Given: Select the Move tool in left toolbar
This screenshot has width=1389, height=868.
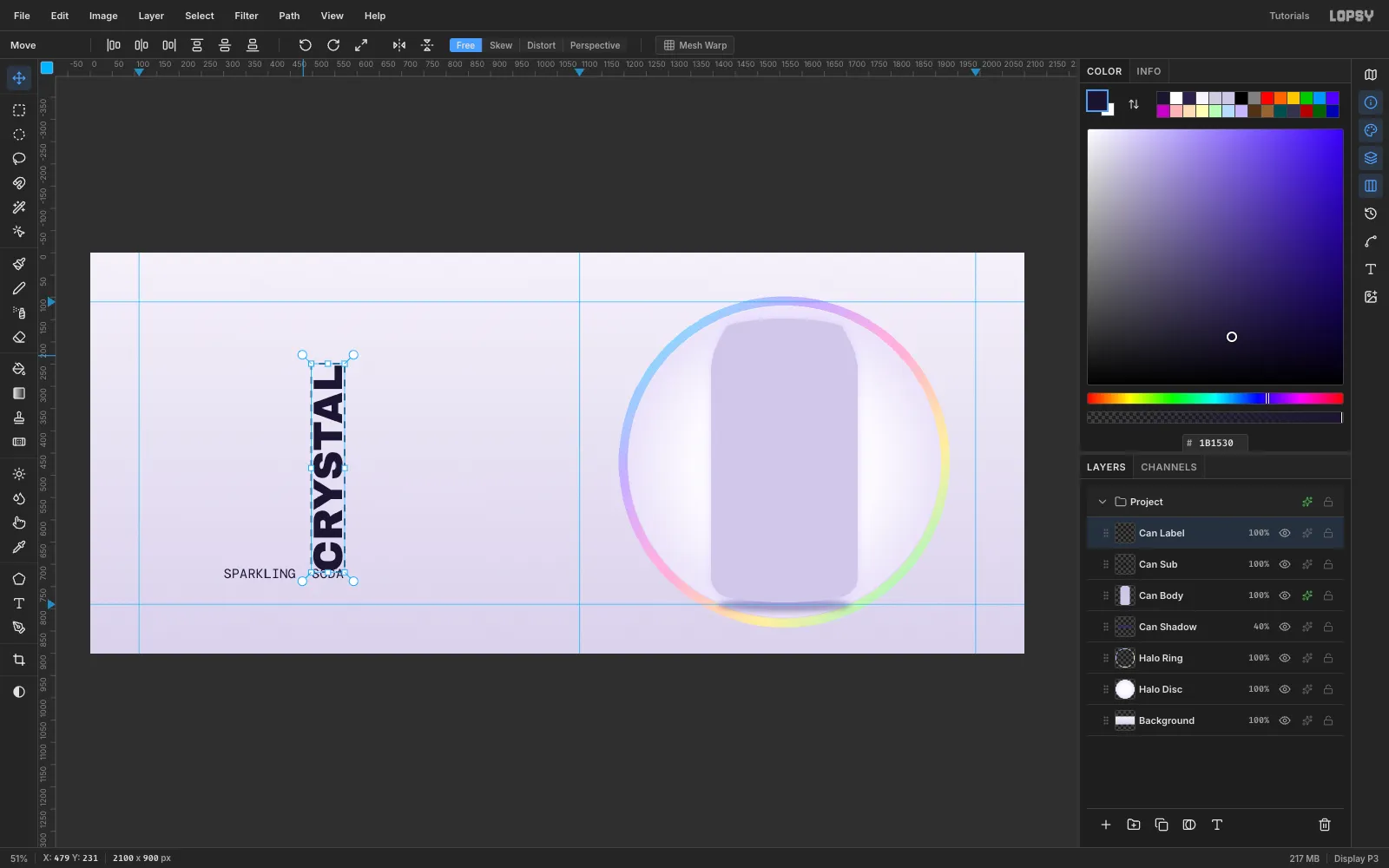Looking at the screenshot, I should click(19, 78).
